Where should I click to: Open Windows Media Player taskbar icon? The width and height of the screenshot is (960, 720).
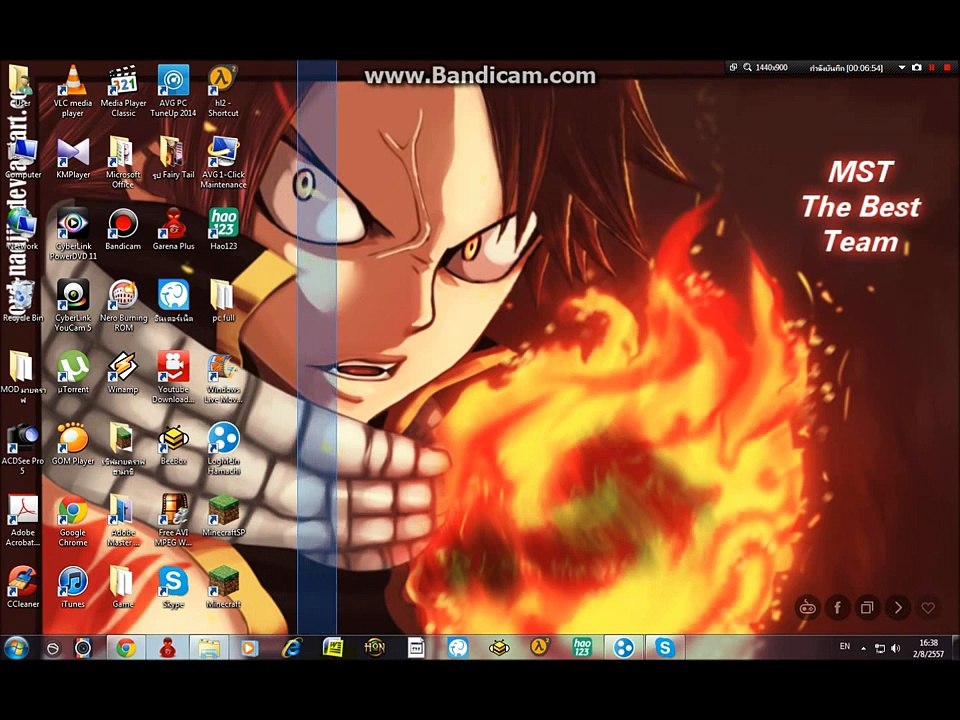pyautogui.click(x=250, y=648)
